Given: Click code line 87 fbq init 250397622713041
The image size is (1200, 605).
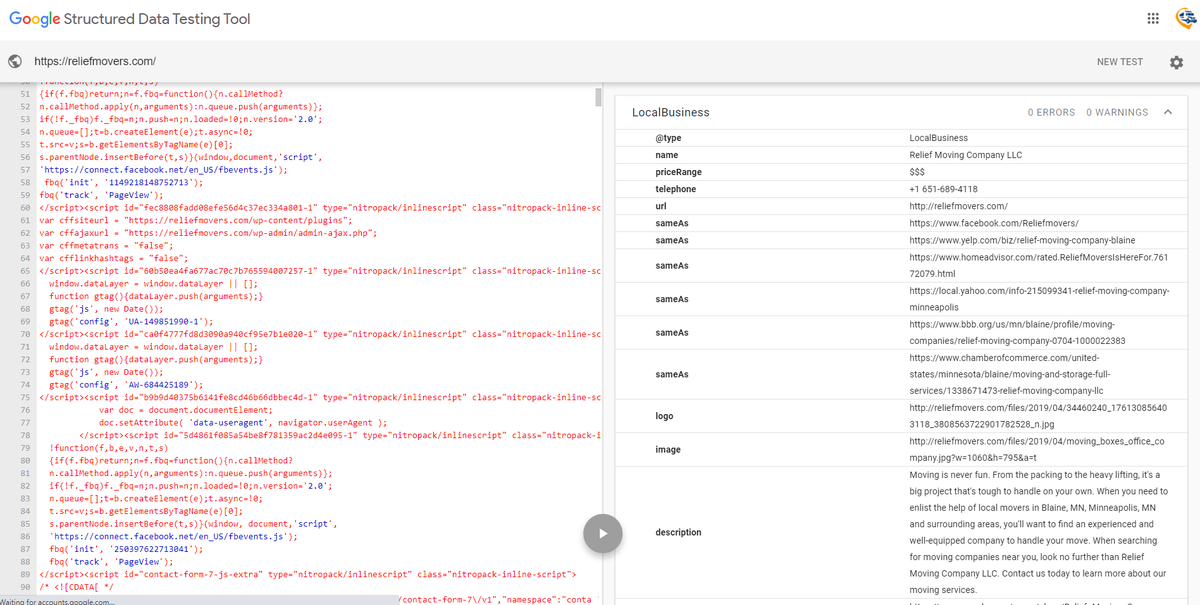Looking at the screenshot, I should click(x=126, y=549).
